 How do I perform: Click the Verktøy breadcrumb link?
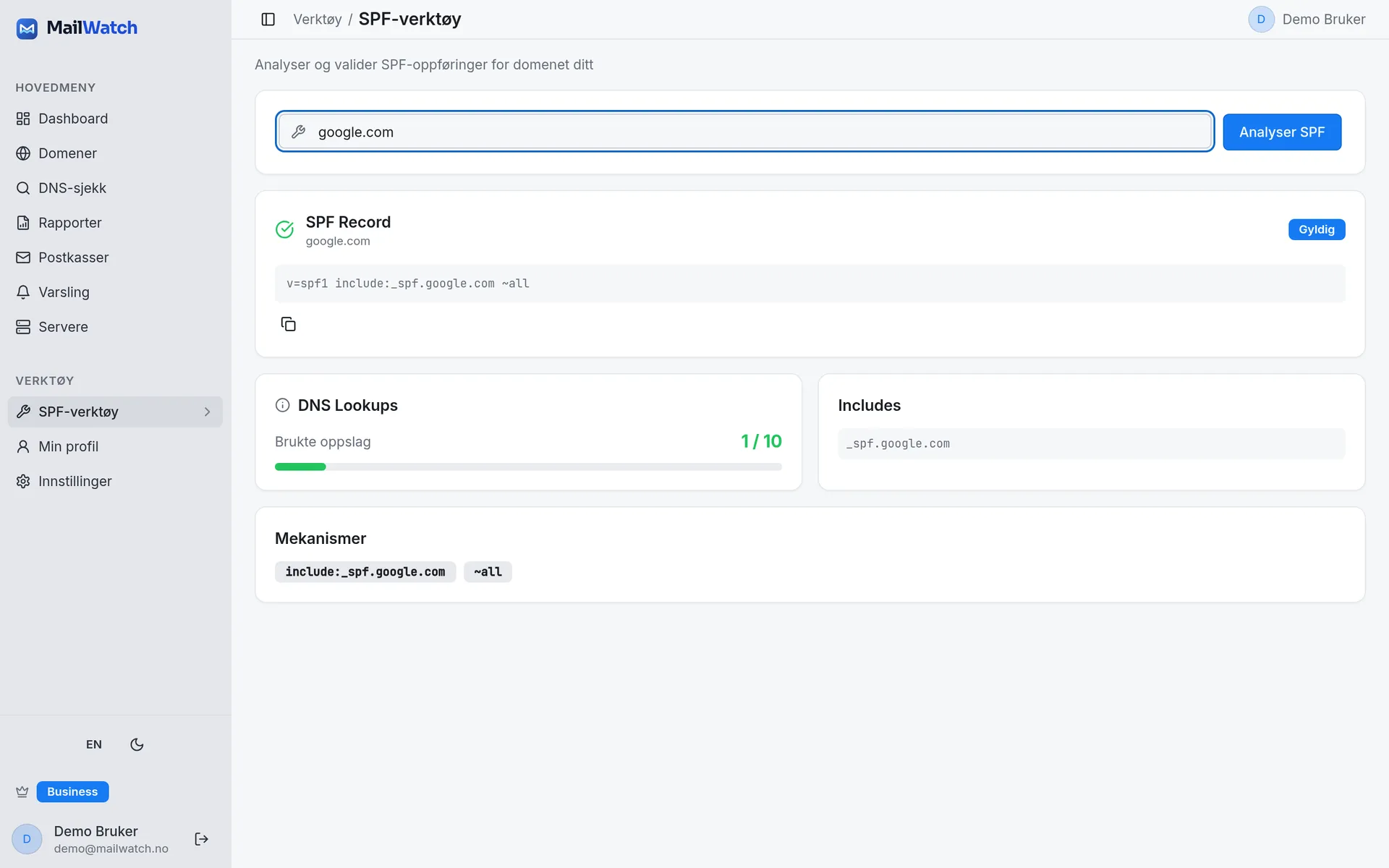[x=317, y=20]
